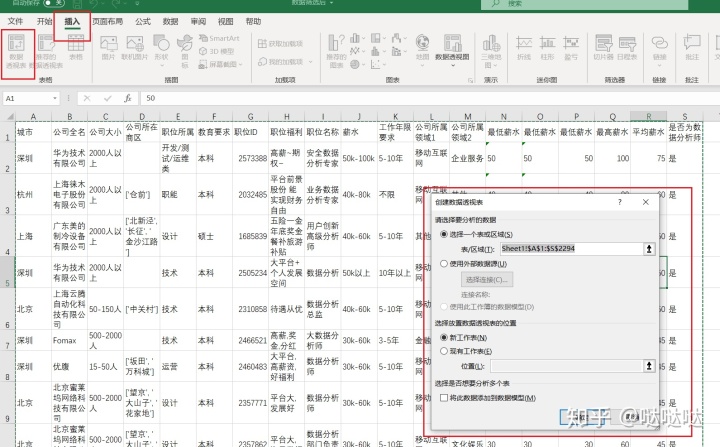This screenshot has height=447, width=720.
Task: Click the dialog Help question mark button
Action: click(620, 202)
